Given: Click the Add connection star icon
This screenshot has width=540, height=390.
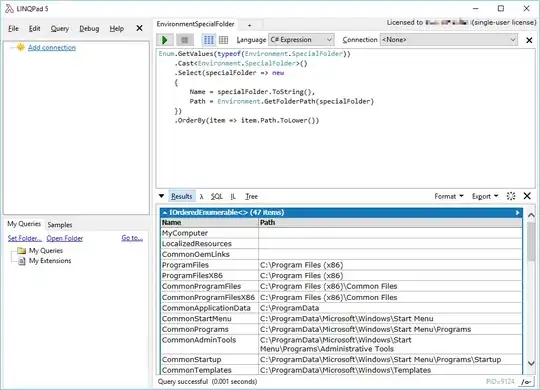Looking at the screenshot, I should [21, 47].
